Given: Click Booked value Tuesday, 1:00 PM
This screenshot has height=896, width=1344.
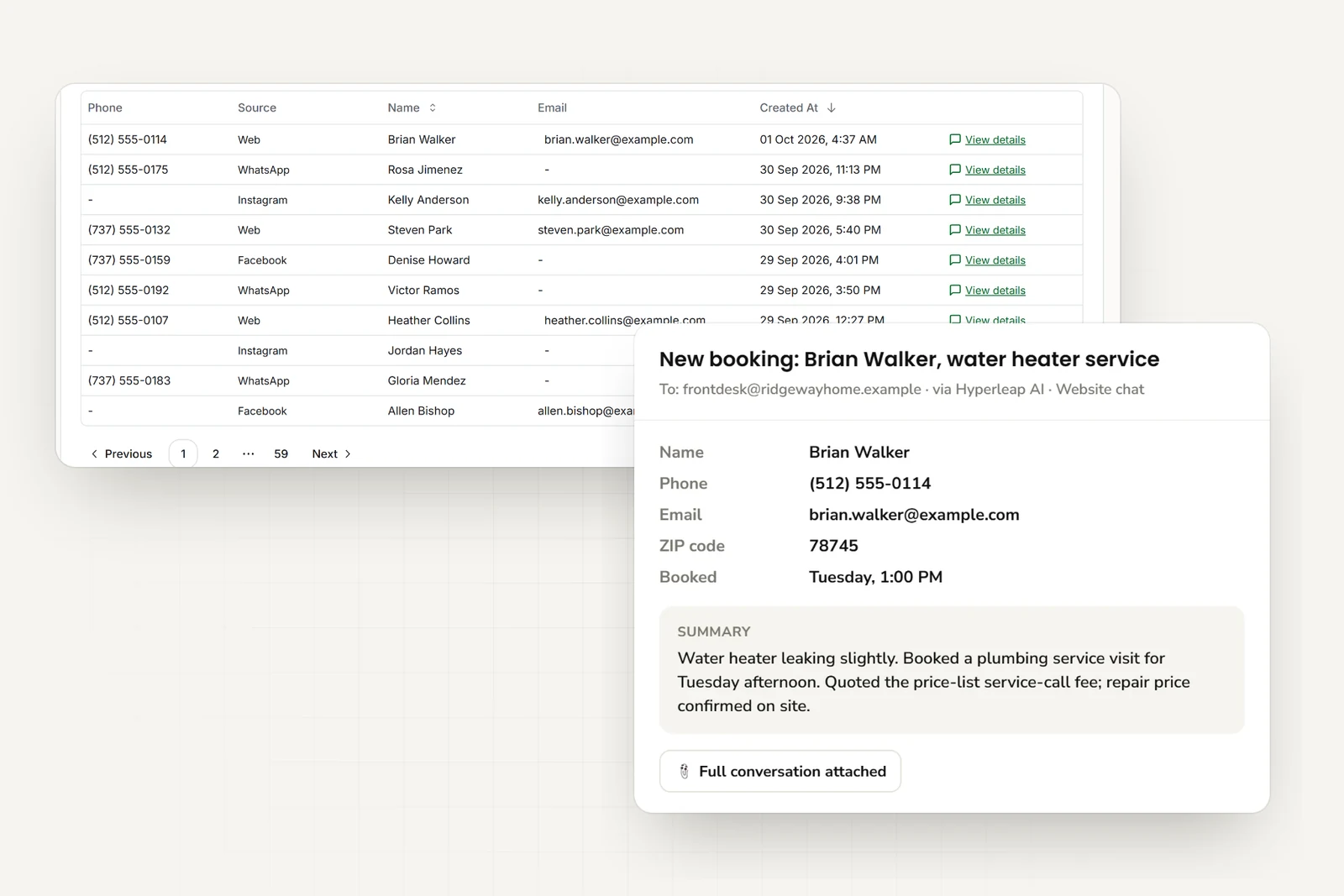Looking at the screenshot, I should click(875, 577).
